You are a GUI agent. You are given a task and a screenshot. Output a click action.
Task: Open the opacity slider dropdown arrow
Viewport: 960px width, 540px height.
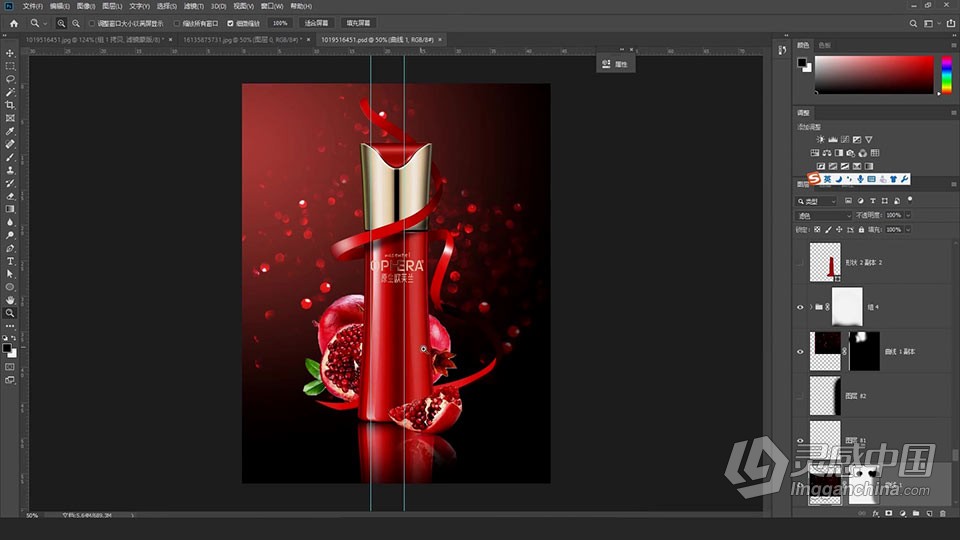[908, 215]
